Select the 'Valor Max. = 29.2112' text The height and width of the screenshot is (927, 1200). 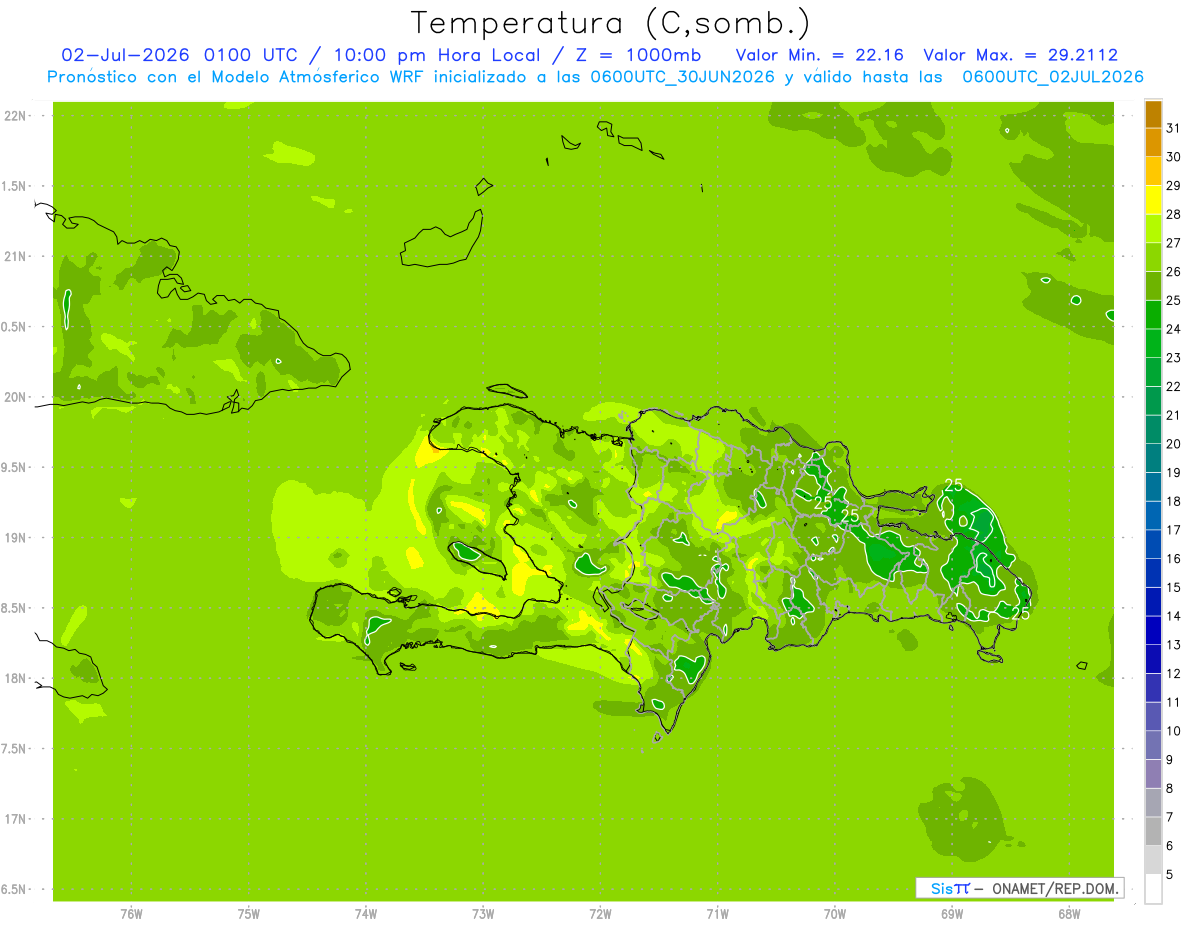pos(1020,55)
